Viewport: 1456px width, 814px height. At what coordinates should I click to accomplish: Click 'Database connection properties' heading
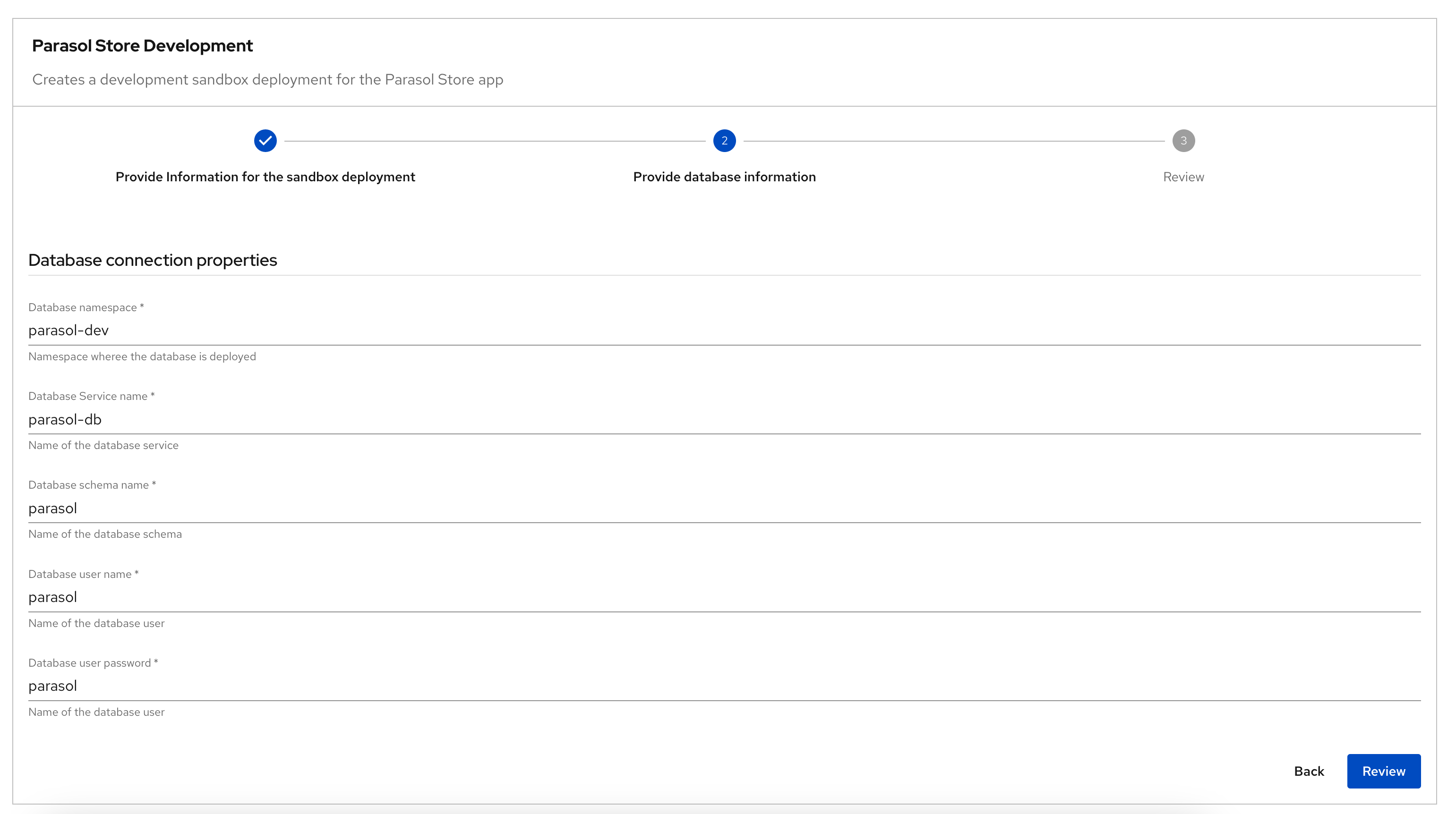153,260
